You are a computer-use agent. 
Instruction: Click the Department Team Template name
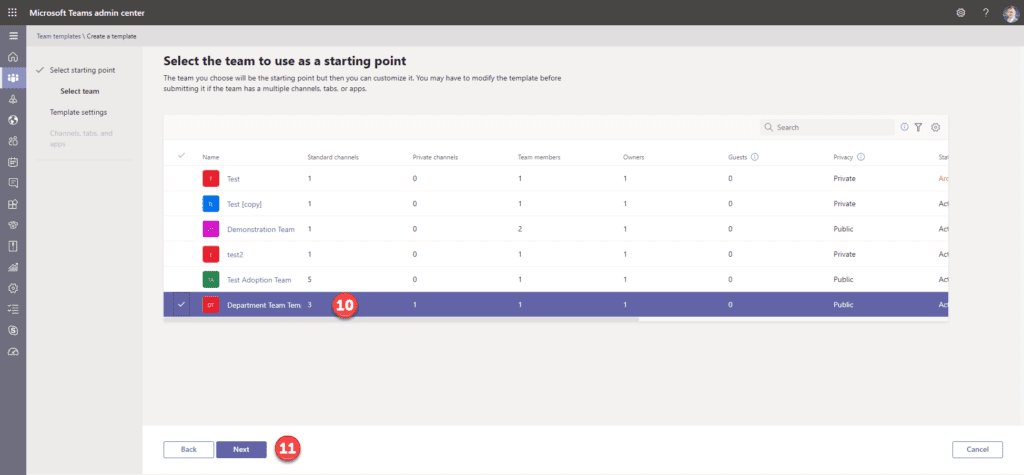264,305
